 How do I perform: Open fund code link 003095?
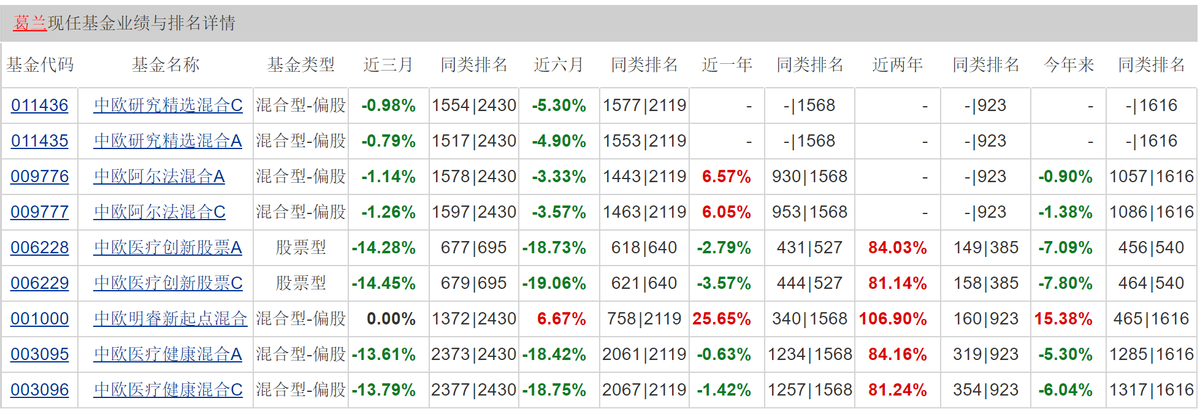point(40,354)
